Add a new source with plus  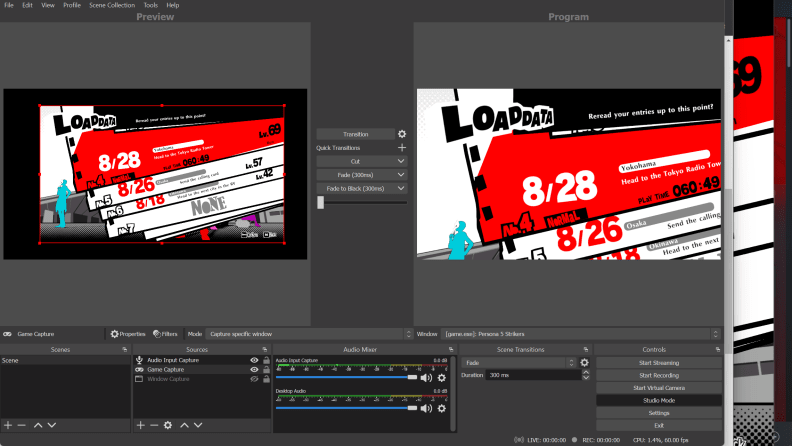click(140, 425)
